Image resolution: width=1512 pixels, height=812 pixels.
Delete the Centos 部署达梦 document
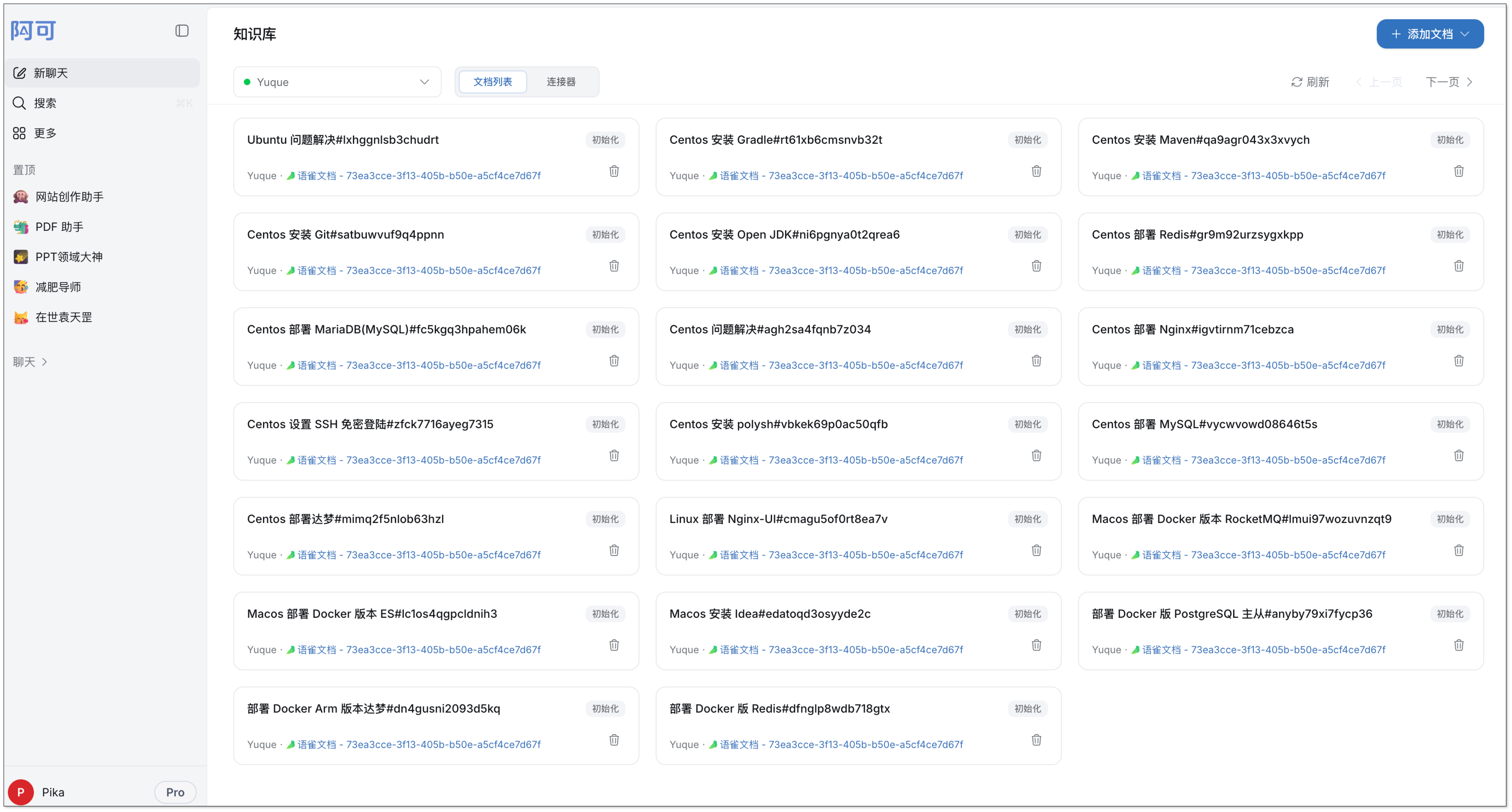tap(614, 550)
